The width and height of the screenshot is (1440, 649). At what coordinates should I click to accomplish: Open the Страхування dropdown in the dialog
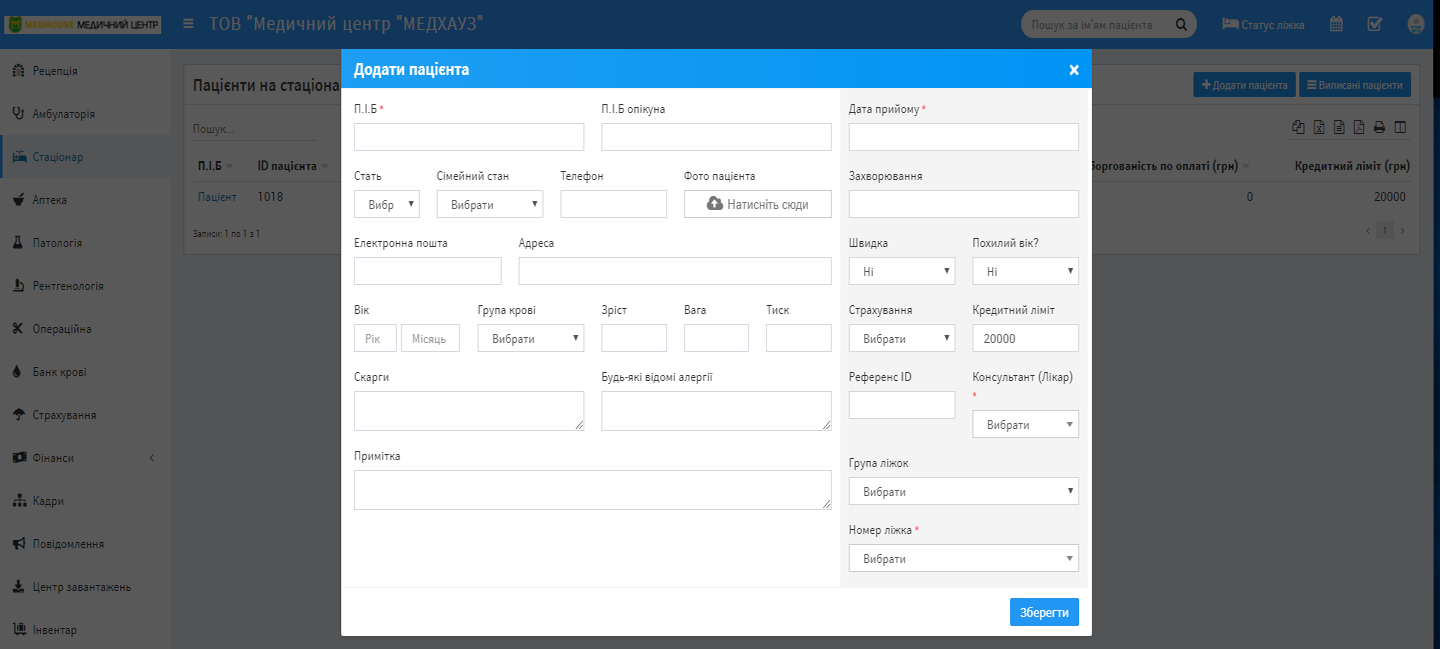tap(902, 338)
